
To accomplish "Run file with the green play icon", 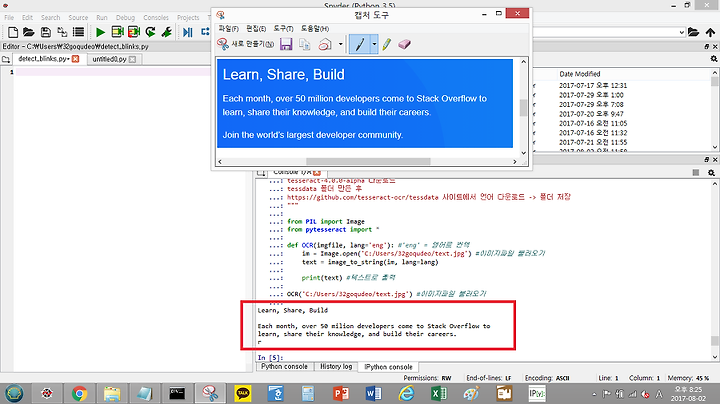I will (101, 32).
